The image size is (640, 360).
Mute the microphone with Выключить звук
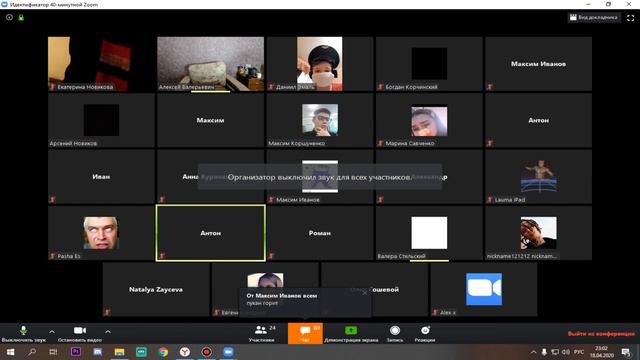coord(23,333)
